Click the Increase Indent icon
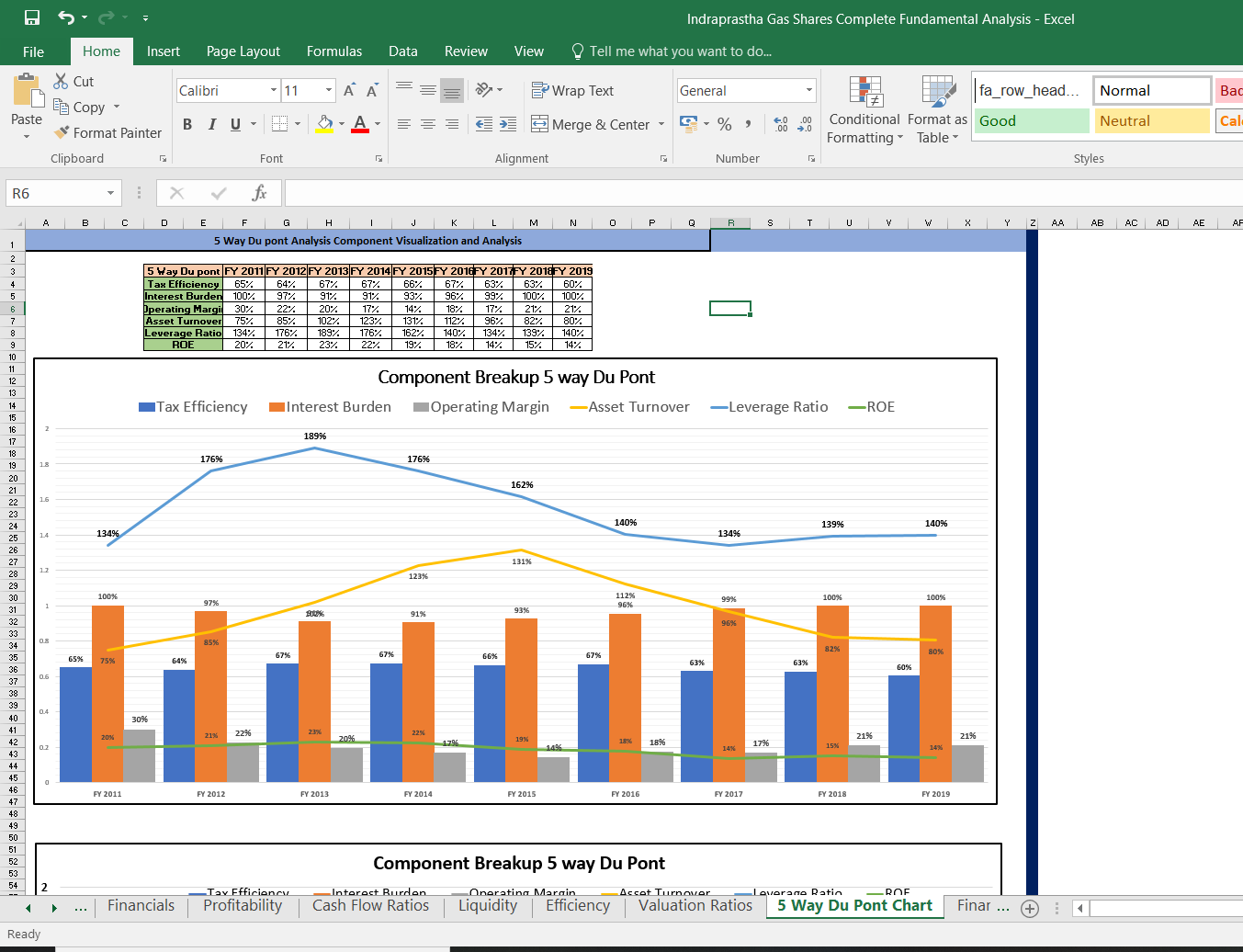The image size is (1243, 952). (508, 124)
